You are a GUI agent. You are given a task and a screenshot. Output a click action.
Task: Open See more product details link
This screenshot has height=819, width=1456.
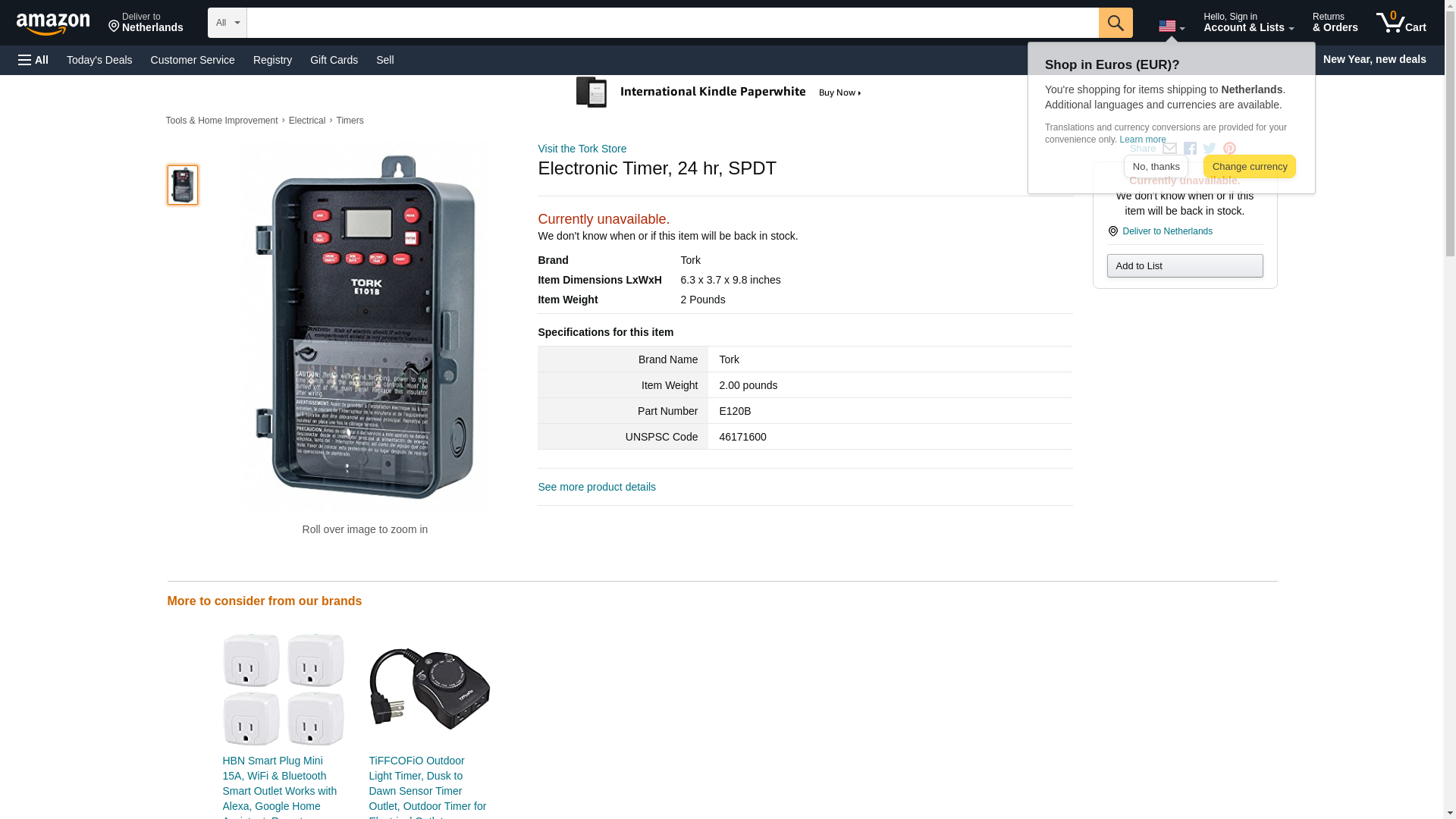(x=596, y=487)
